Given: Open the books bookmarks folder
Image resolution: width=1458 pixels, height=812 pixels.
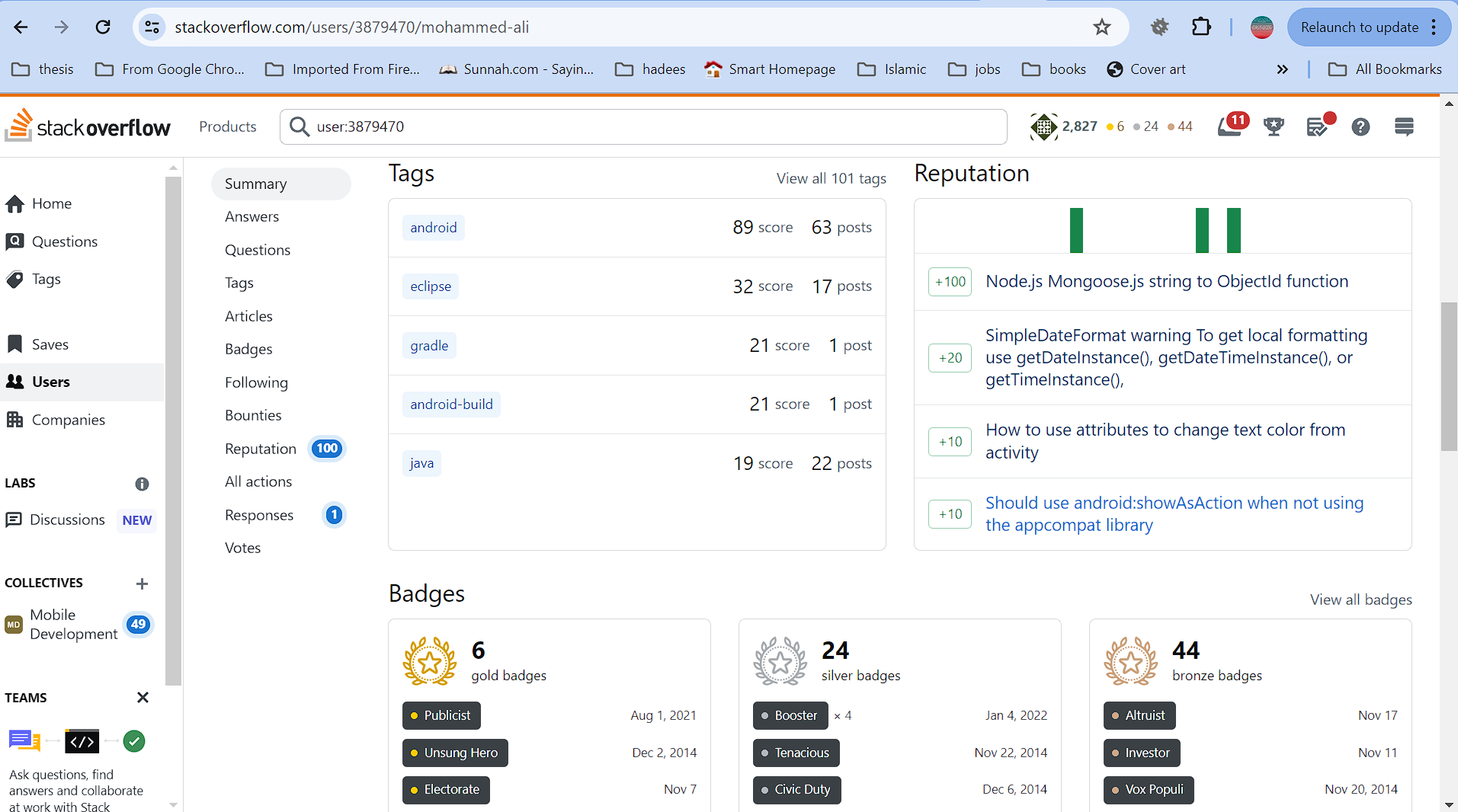Looking at the screenshot, I should [x=1054, y=69].
